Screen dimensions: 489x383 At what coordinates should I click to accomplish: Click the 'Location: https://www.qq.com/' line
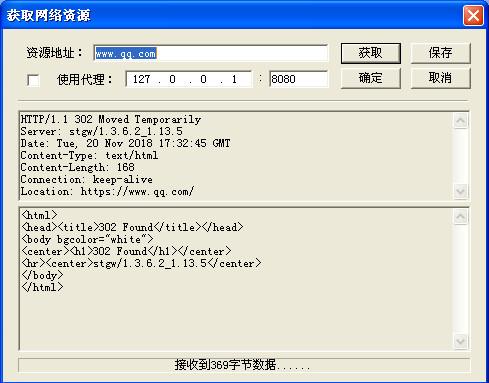[x=107, y=191]
